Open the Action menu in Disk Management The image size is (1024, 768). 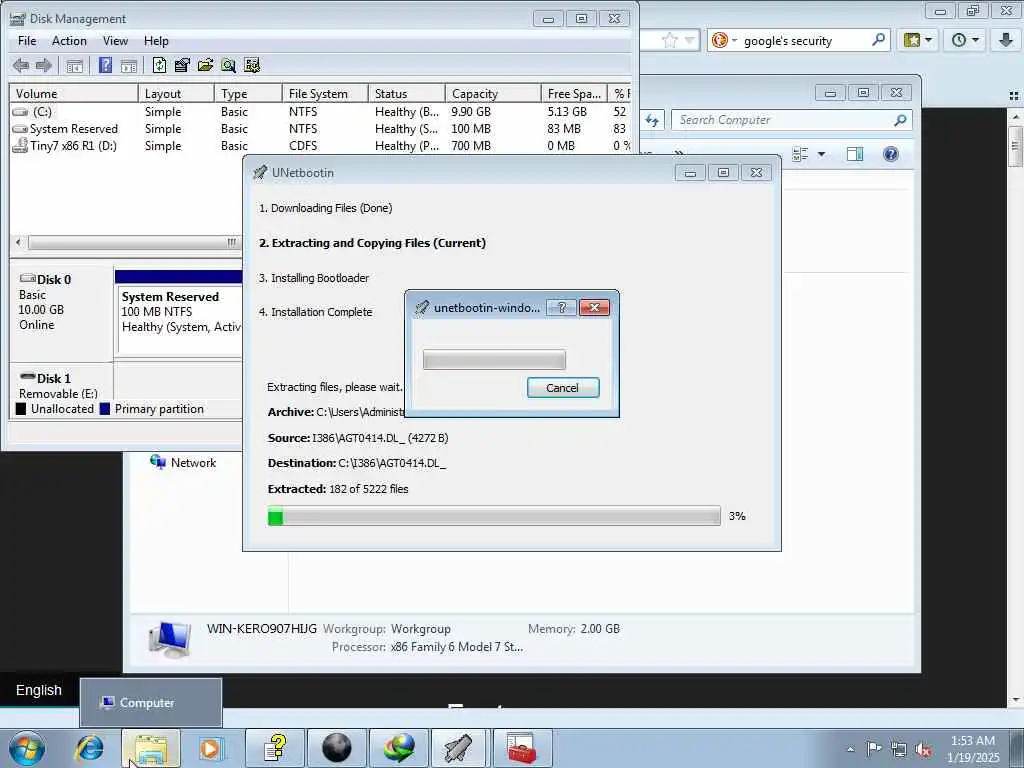tap(69, 40)
